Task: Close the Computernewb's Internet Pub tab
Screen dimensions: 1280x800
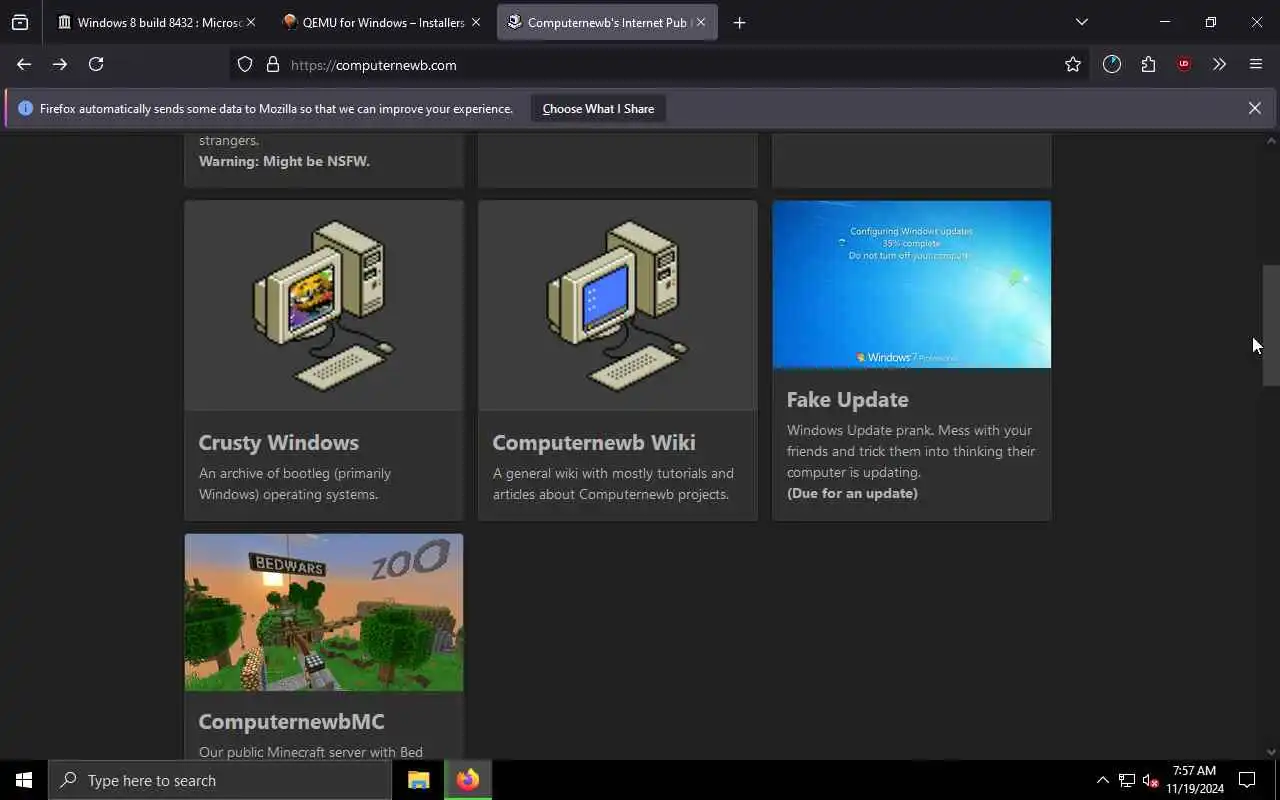Action: point(701,22)
